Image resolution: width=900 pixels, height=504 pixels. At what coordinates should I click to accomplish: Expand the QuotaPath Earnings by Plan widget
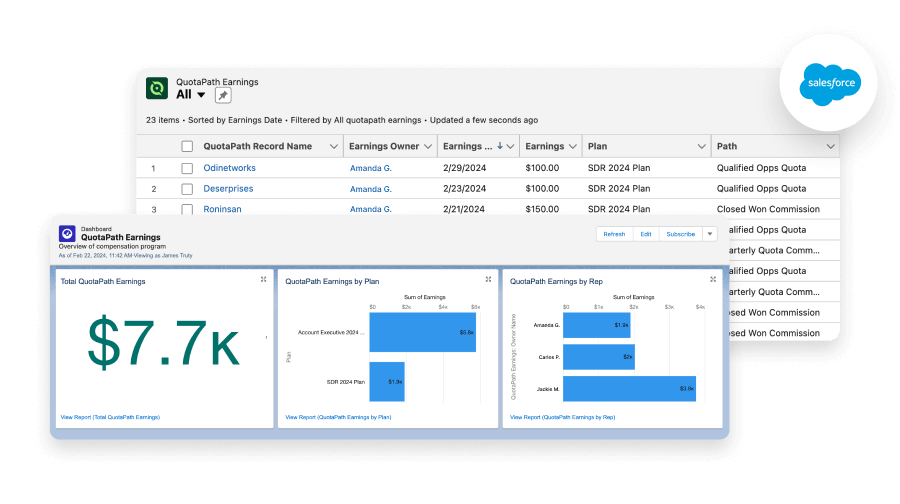pos(488,280)
